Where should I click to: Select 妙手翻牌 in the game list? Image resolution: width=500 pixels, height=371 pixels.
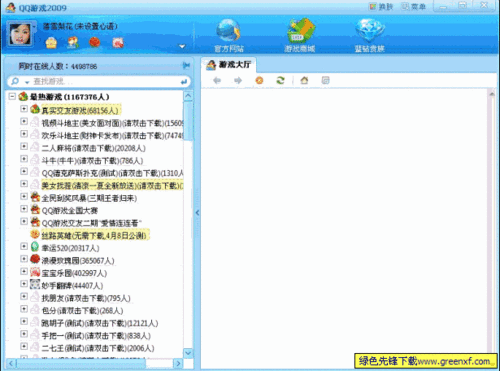click(x=72, y=285)
